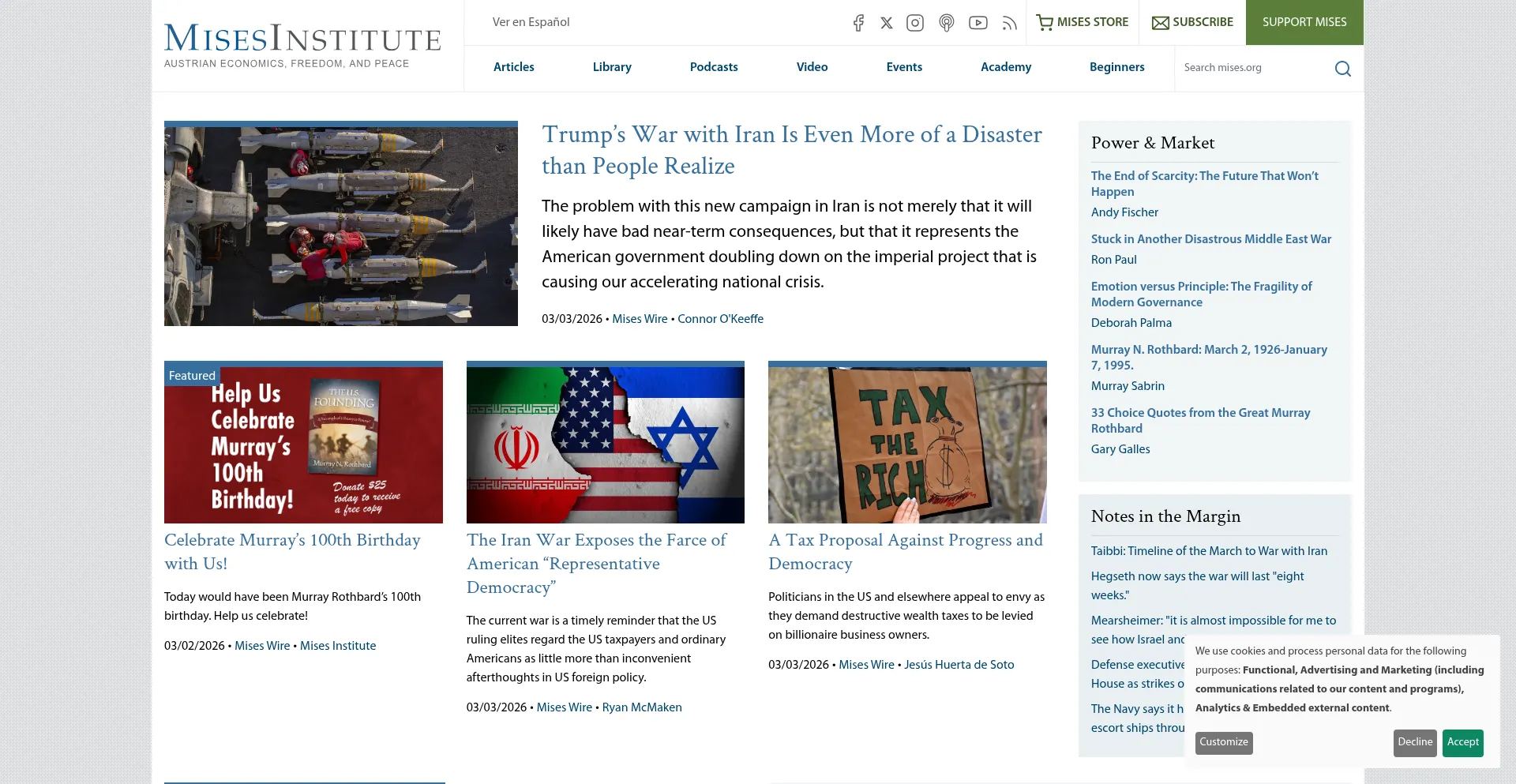Open the Tax the Rich sign image
The width and height of the screenshot is (1516, 784).
click(x=907, y=442)
